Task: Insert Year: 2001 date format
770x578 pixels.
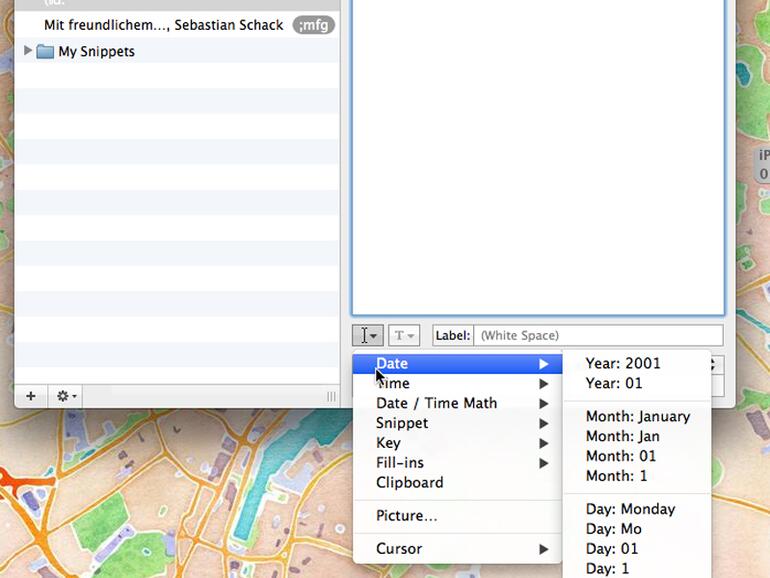Action: coord(637,363)
